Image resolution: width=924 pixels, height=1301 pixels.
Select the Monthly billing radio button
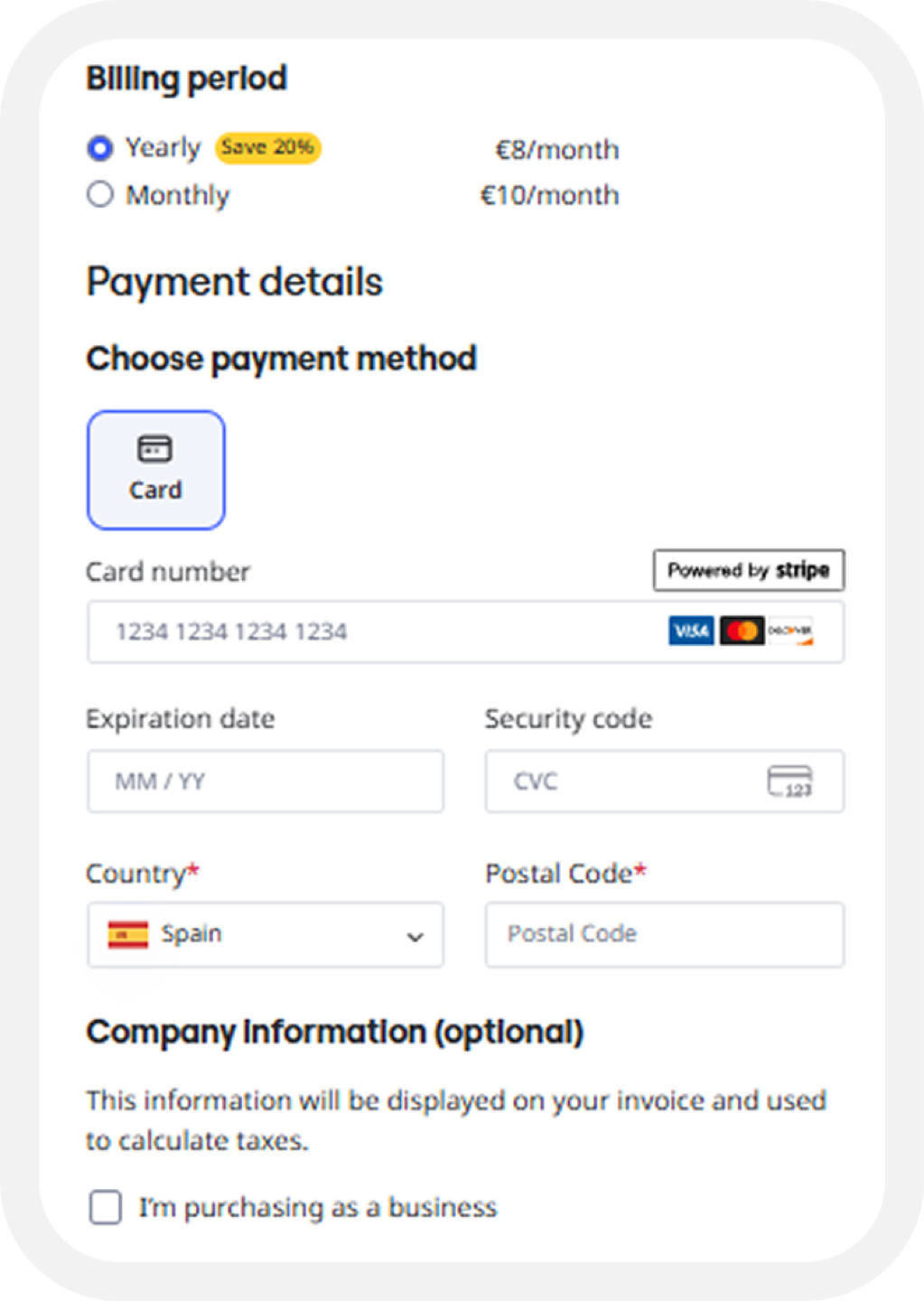pyautogui.click(x=100, y=194)
